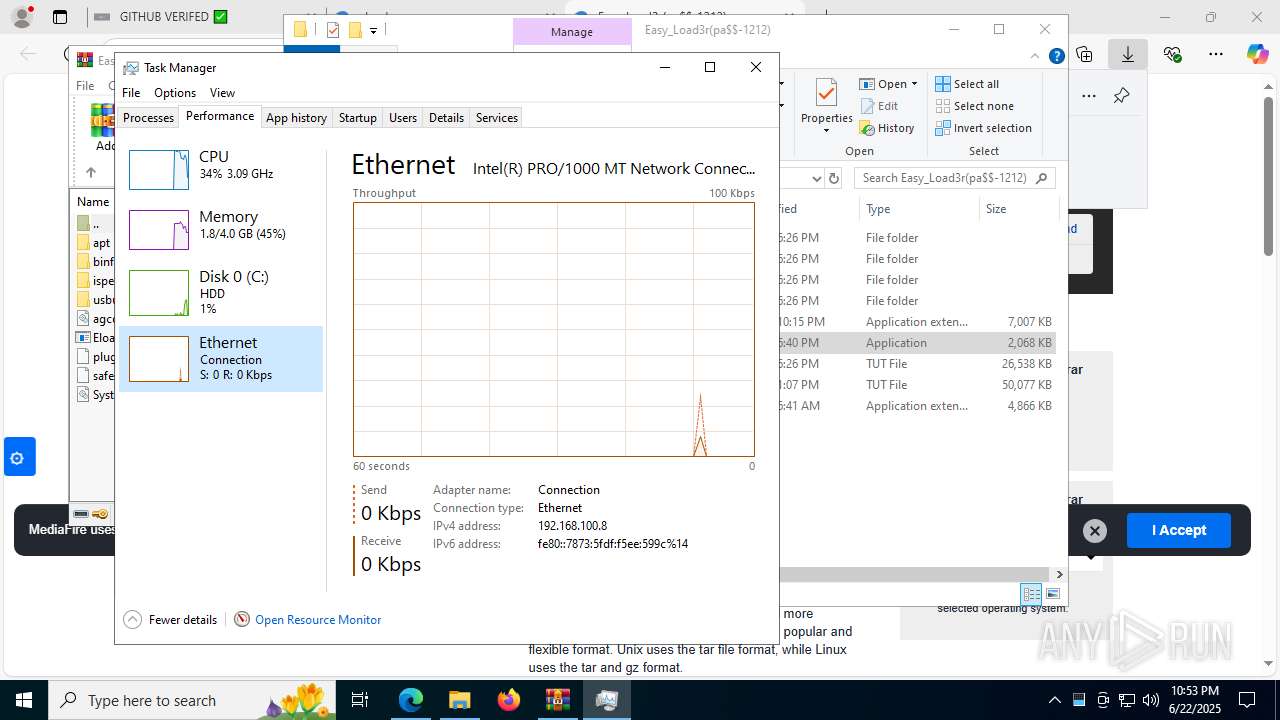Open Task Manager View menu
Image resolution: width=1280 pixels, height=720 pixels.
[x=222, y=93]
